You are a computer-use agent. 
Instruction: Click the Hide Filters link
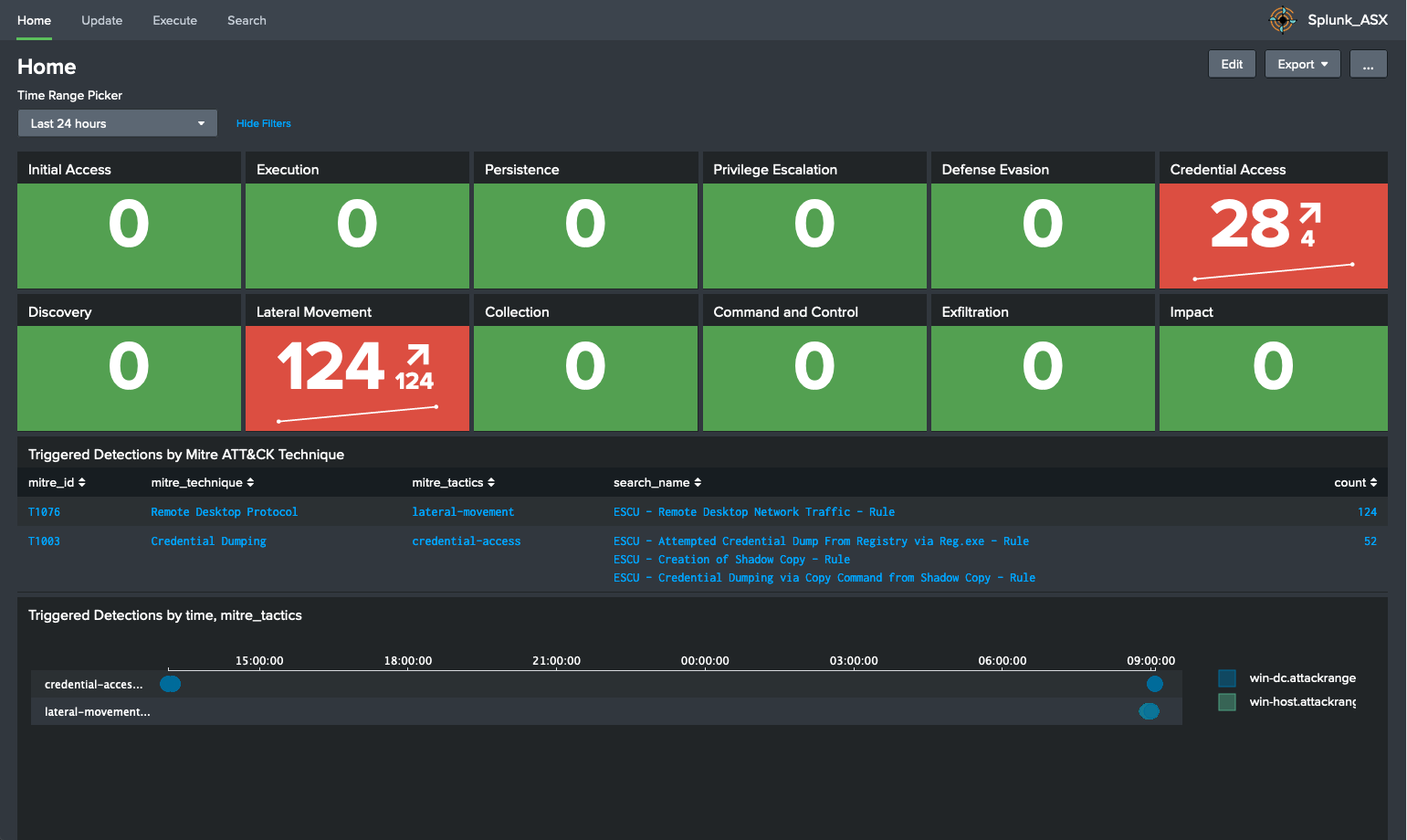point(264,123)
